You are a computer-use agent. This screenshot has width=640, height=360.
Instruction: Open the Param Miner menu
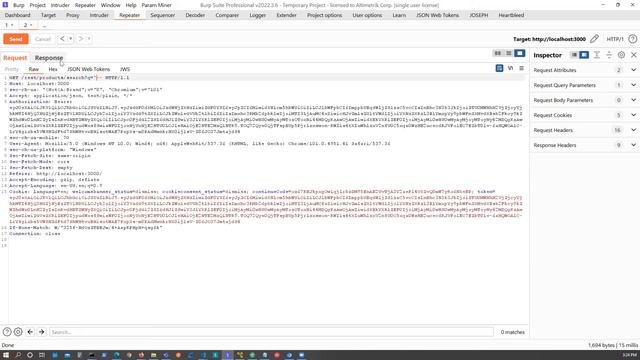(156, 5)
